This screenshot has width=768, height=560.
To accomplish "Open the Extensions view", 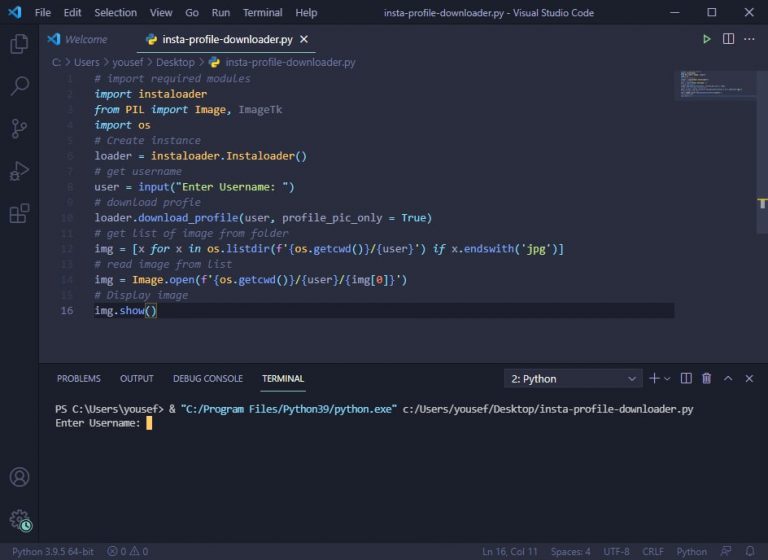I will coord(19,214).
